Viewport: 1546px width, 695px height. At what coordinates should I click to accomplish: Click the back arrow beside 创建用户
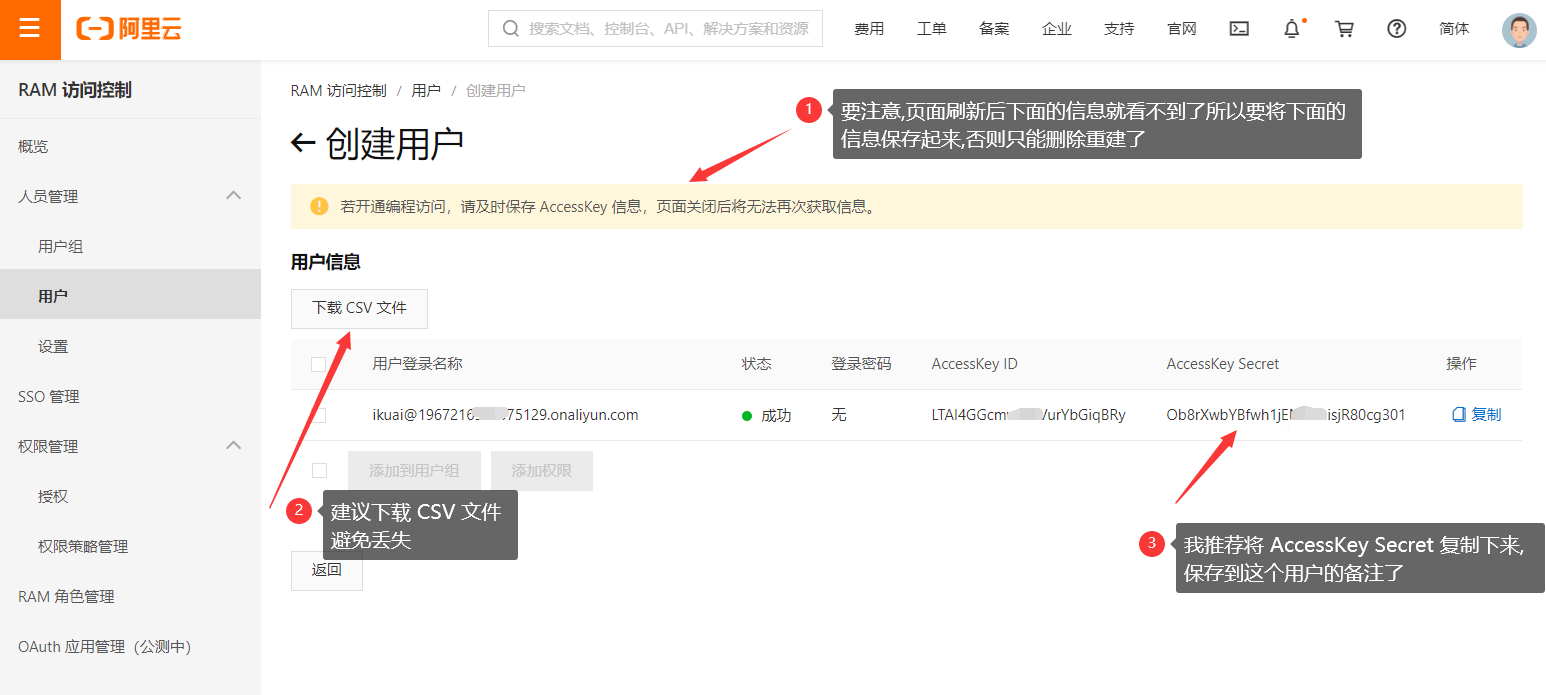tap(303, 143)
